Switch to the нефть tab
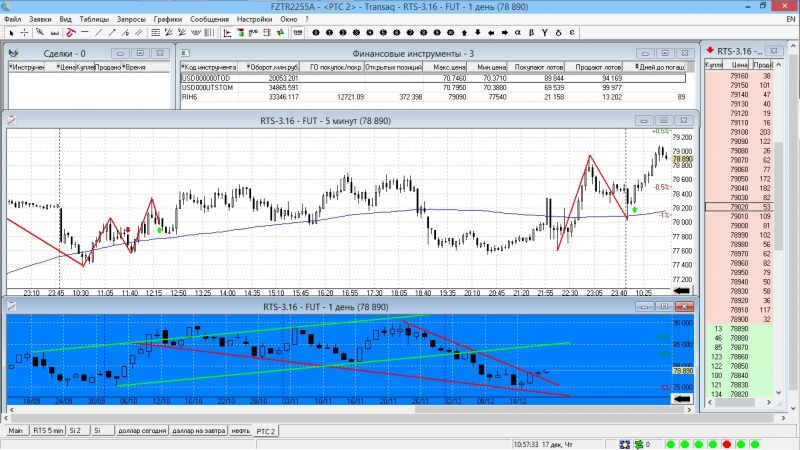The height and width of the screenshot is (450, 800). point(240,431)
